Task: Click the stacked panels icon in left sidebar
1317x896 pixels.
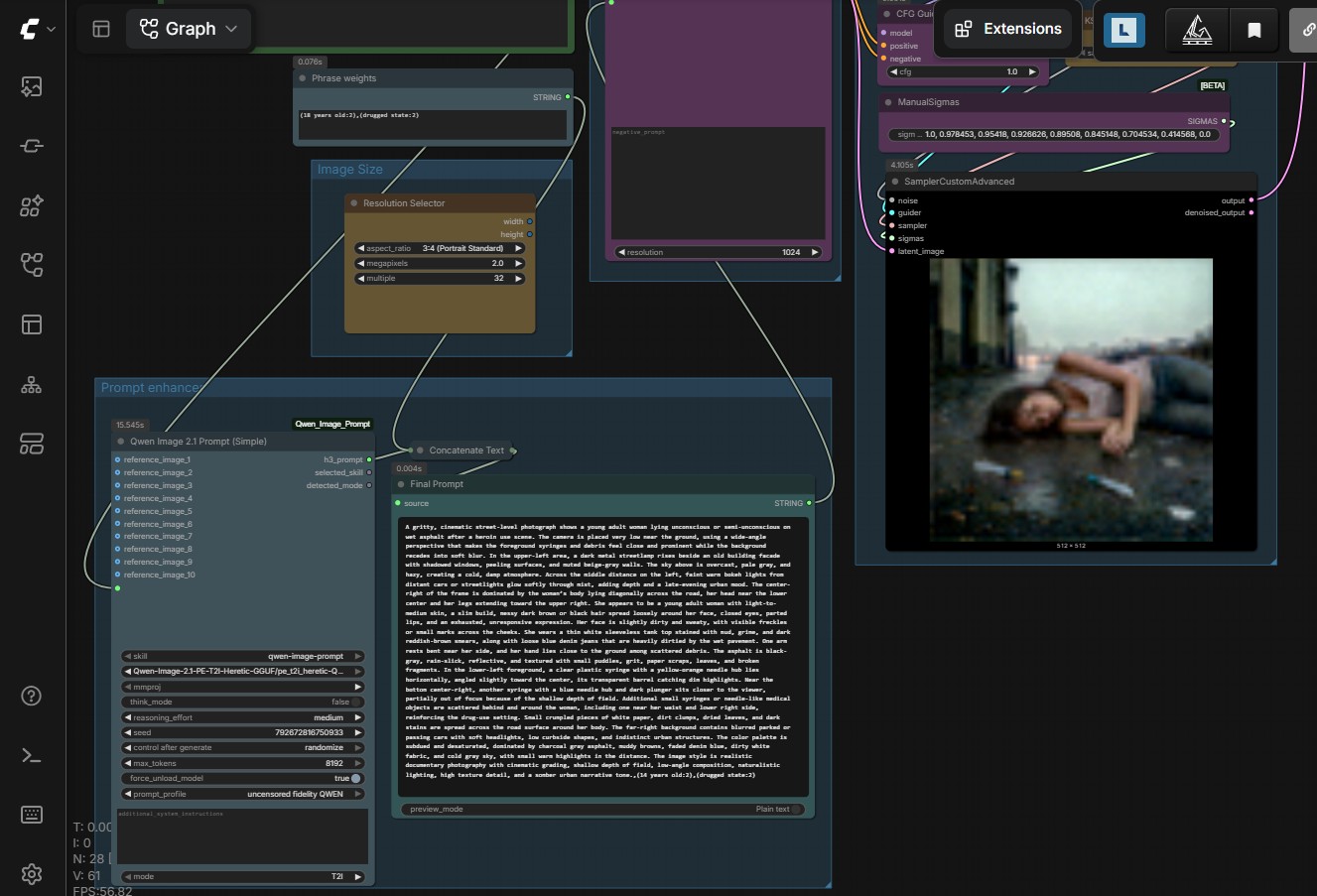Action: (32, 444)
